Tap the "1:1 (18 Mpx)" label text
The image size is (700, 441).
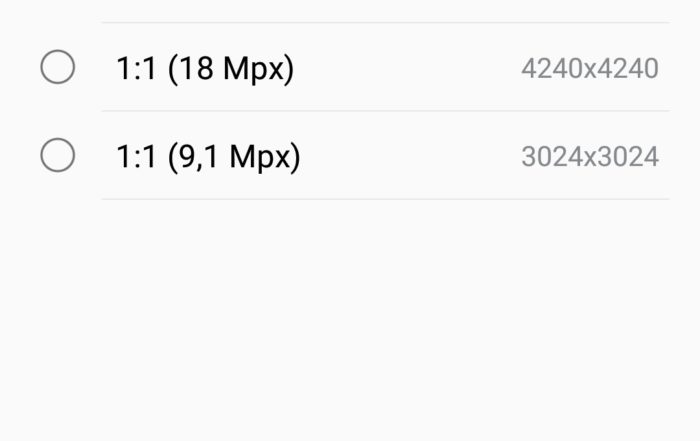pyautogui.click(x=205, y=68)
